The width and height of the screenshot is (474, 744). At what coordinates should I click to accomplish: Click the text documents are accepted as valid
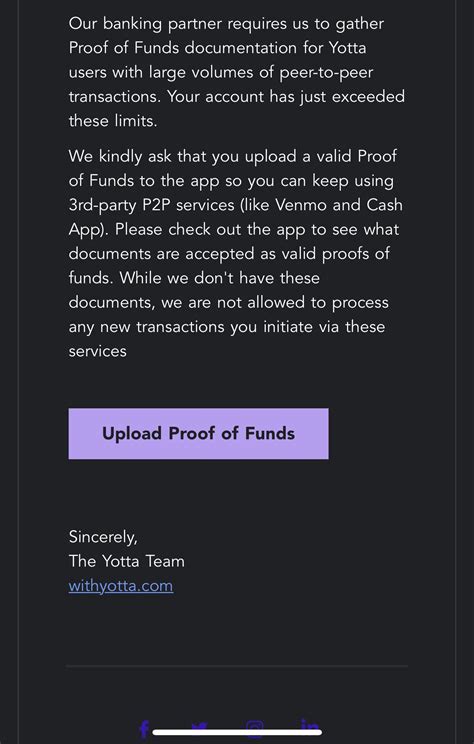pos(192,254)
